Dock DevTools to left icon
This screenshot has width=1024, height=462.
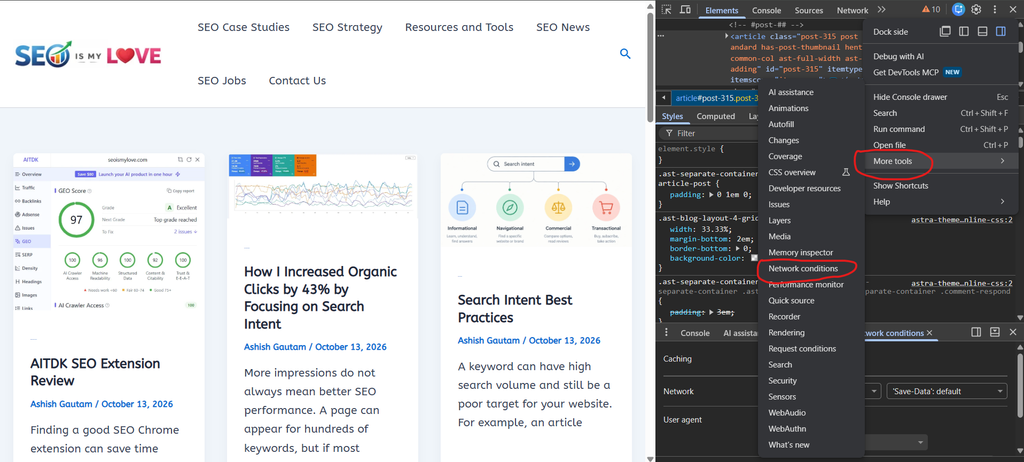point(963,31)
